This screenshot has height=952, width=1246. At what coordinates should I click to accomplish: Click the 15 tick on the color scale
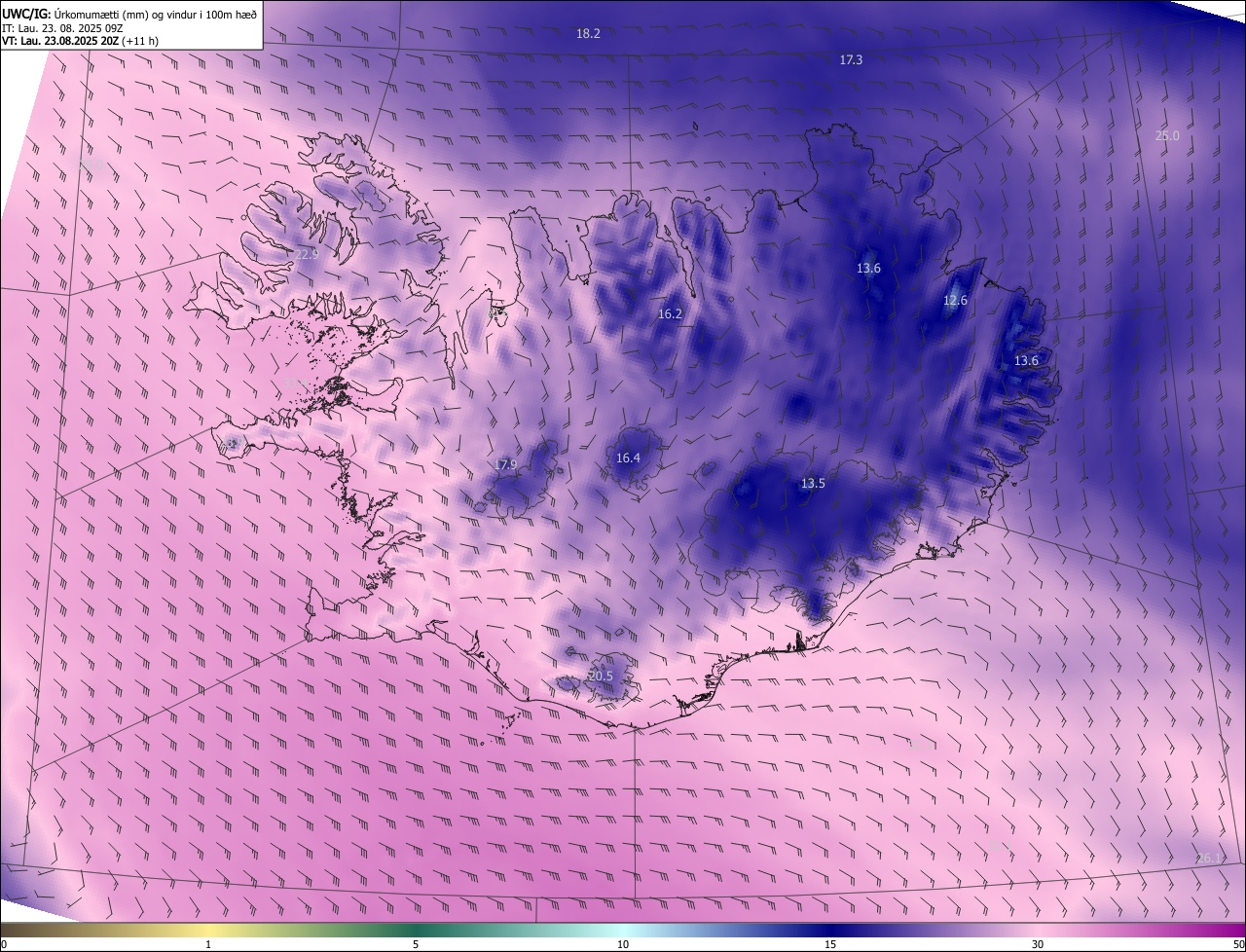pos(830,944)
